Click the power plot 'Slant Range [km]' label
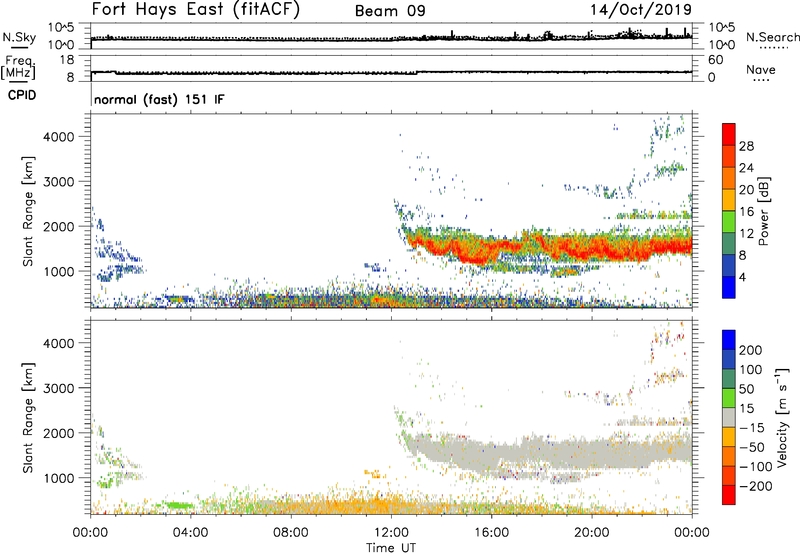This screenshot has width=800, height=554. pyautogui.click(x=28, y=211)
